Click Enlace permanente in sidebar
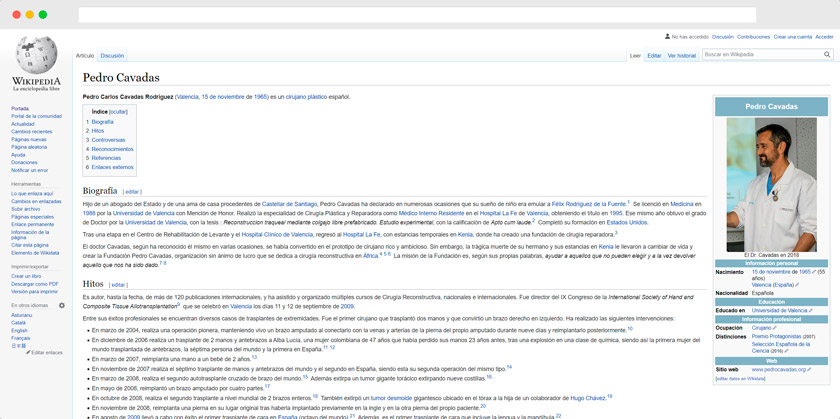 pyautogui.click(x=33, y=225)
